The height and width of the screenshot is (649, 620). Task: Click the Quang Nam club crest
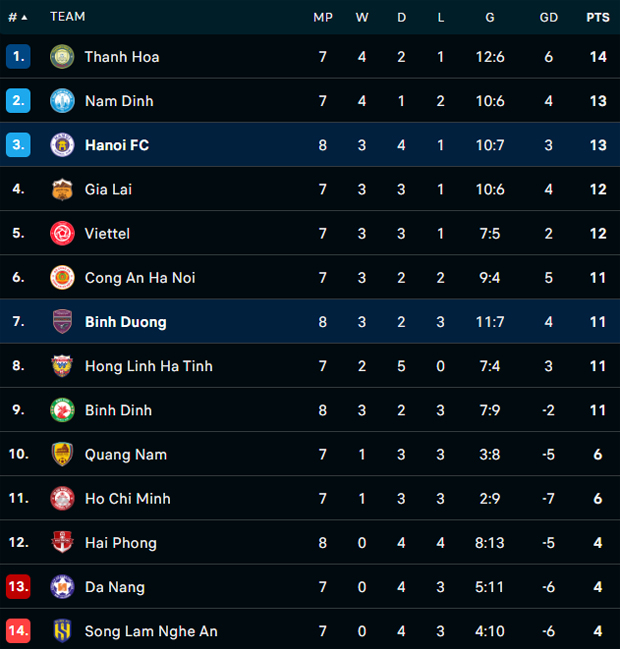coord(62,454)
